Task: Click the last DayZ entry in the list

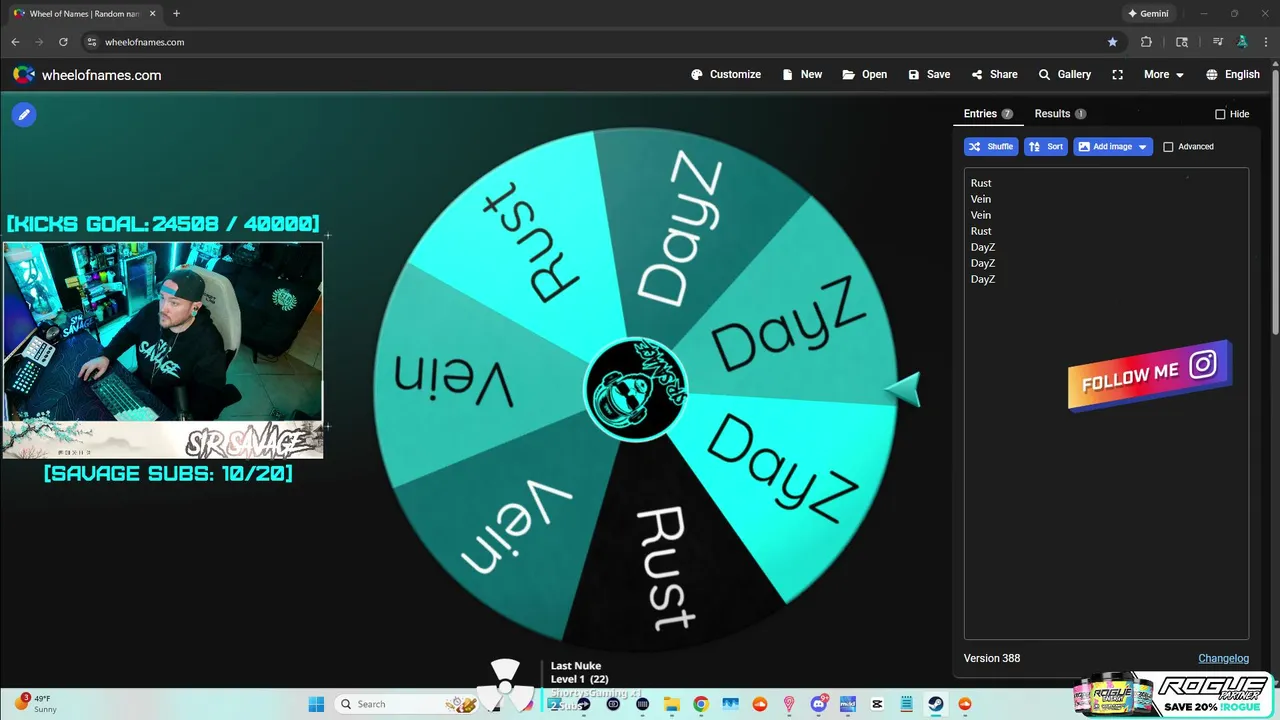Action: 983,279
